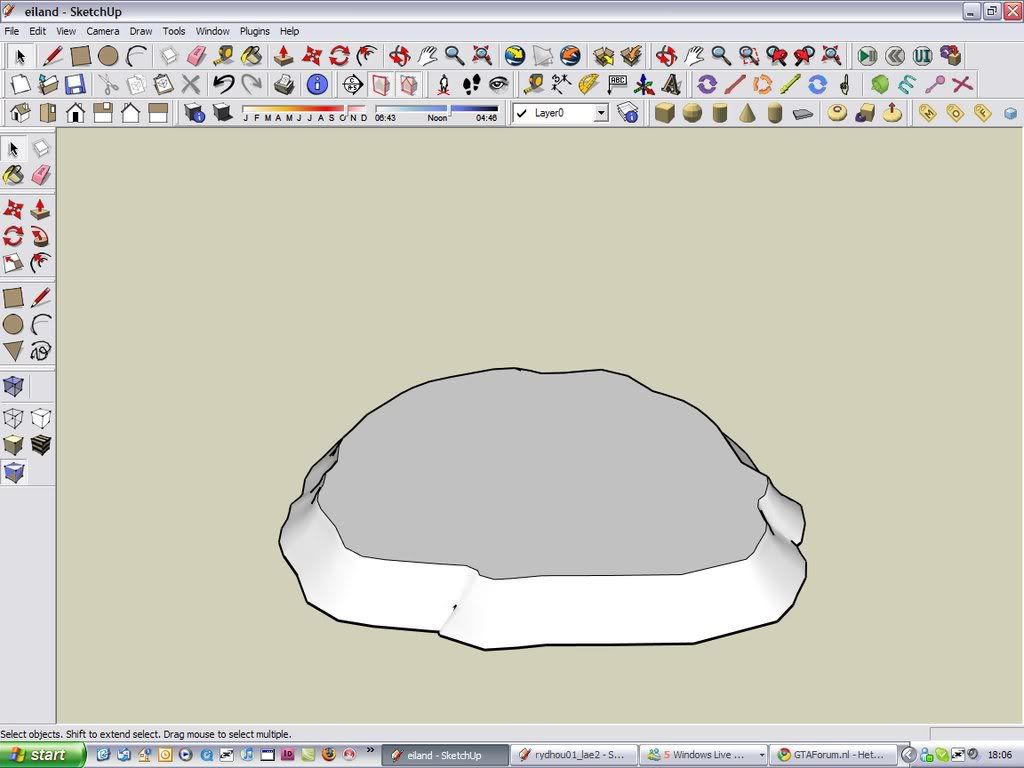Click the Windows start button
This screenshot has height=768, width=1024.
[42, 755]
